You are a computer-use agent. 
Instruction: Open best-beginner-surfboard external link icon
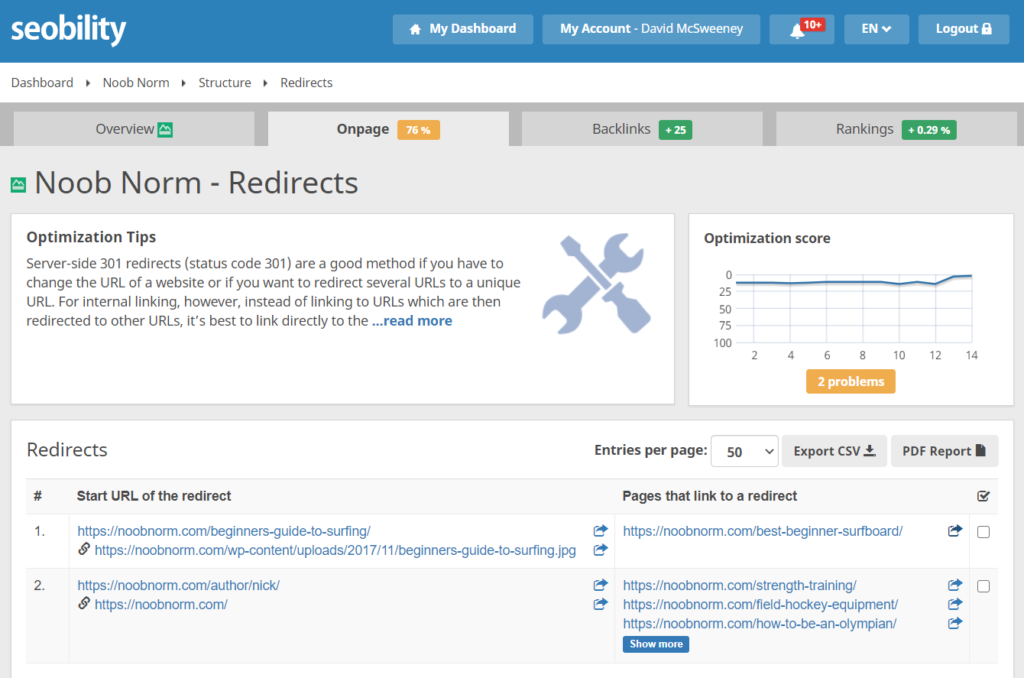955,530
